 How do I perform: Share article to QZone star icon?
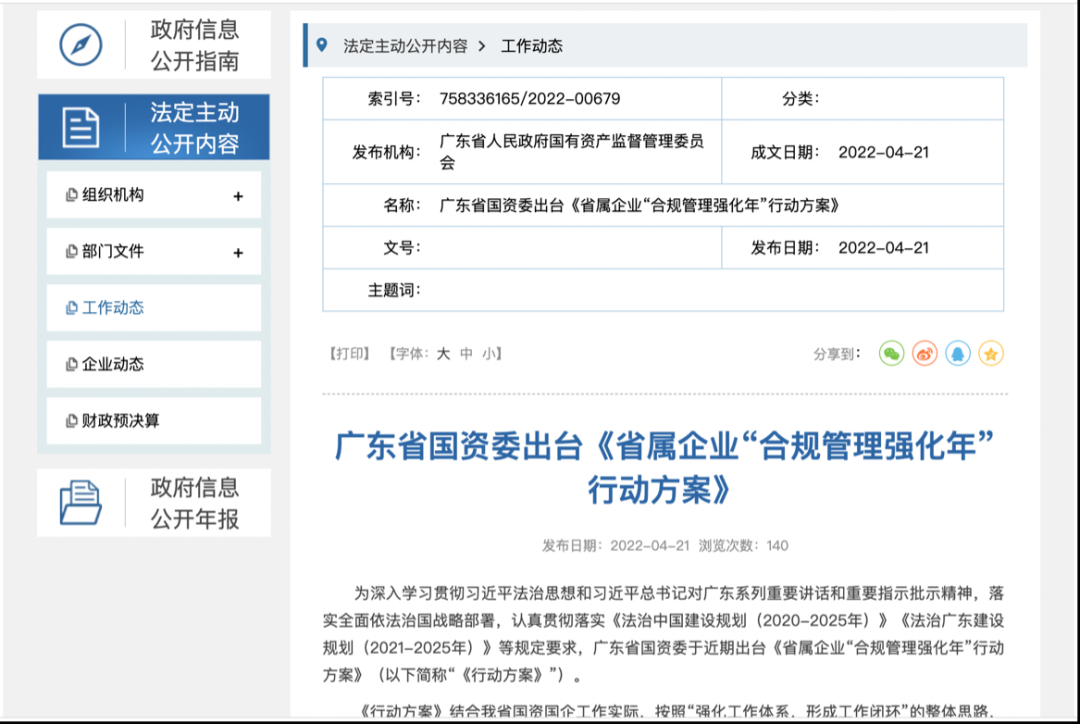click(990, 353)
